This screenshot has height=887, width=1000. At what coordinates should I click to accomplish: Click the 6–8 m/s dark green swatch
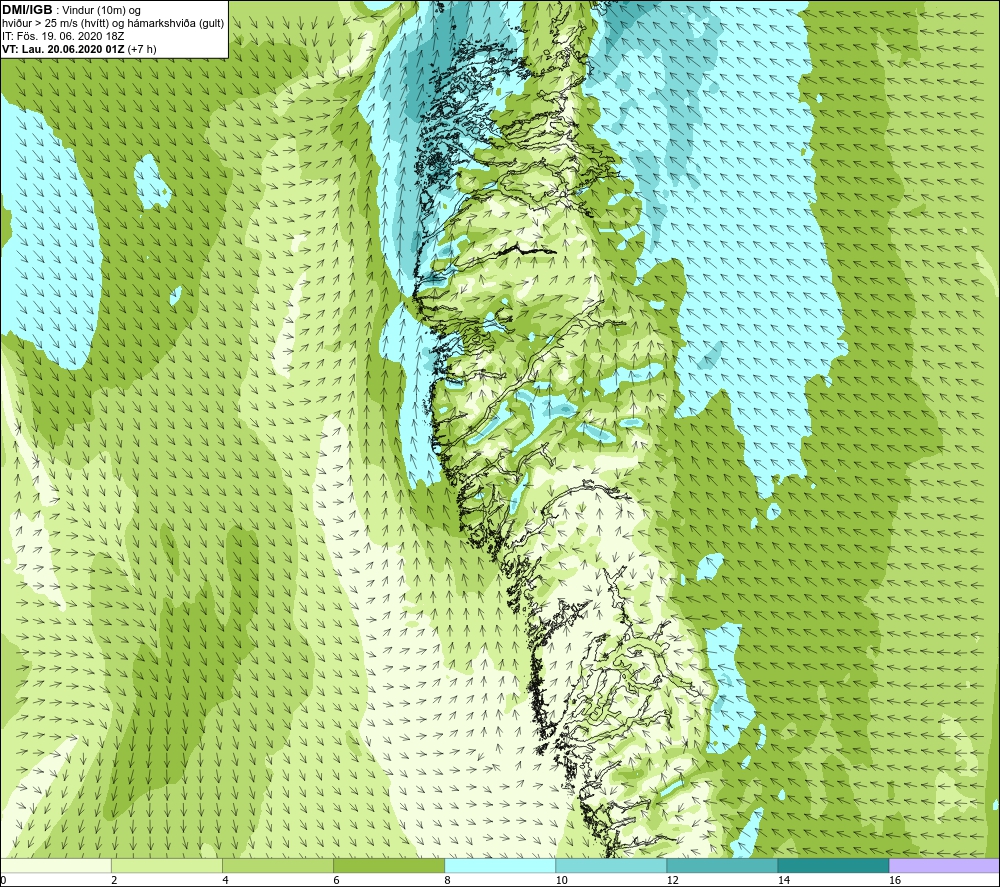click(x=388, y=865)
